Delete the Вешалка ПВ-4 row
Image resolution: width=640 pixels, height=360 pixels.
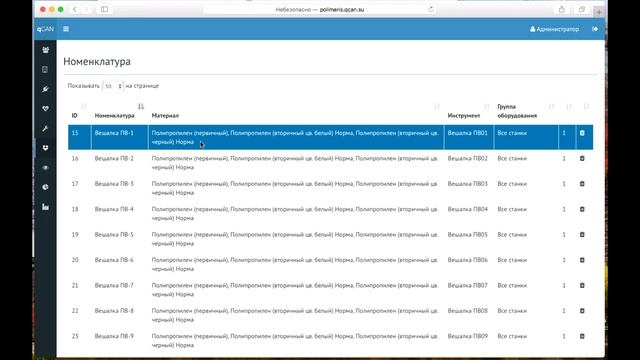tap(582, 209)
